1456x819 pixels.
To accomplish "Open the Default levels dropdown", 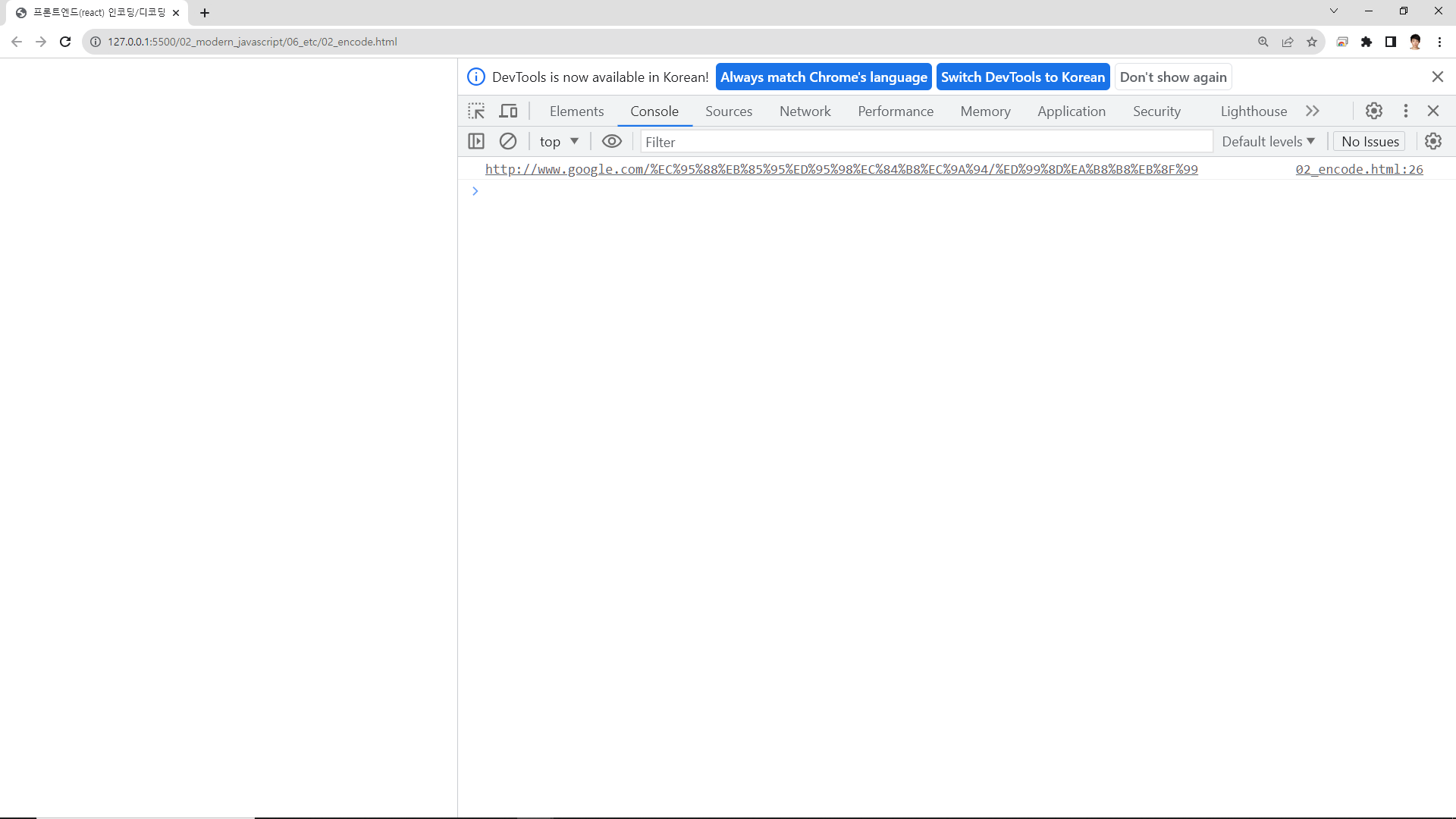I will click(x=1268, y=142).
